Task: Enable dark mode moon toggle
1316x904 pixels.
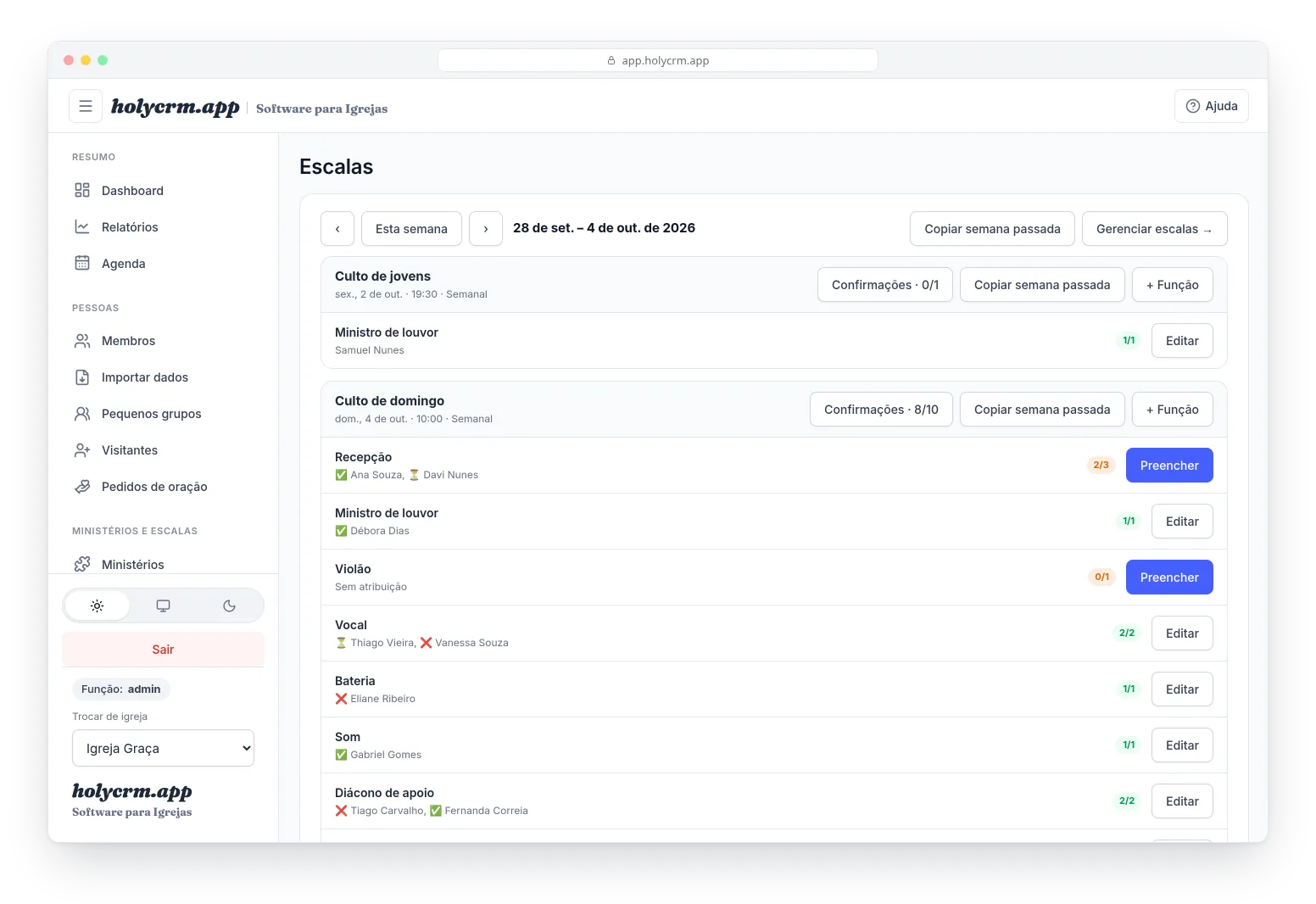Action: (x=229, y=605)
